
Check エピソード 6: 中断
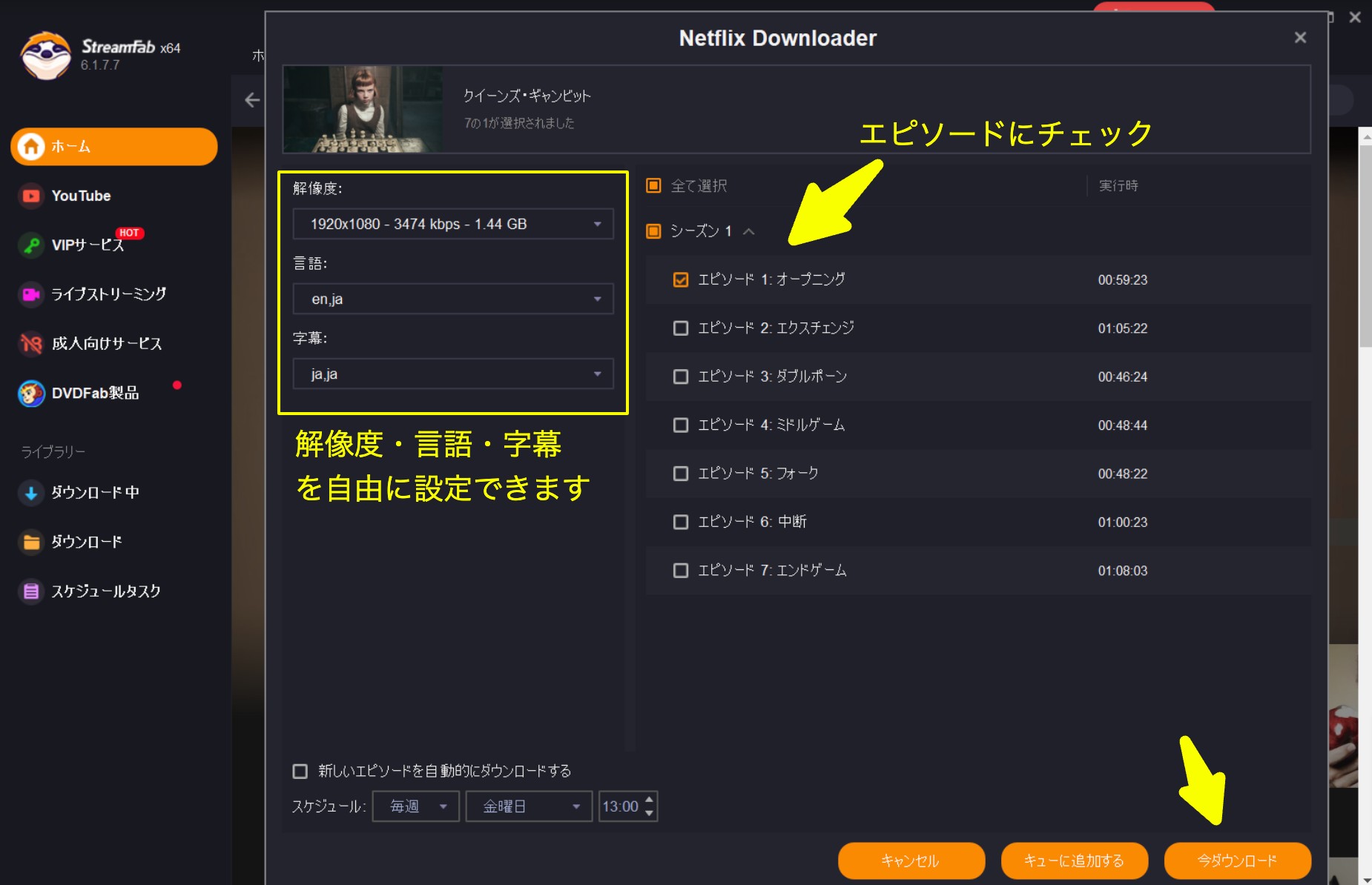coord(680,522)
